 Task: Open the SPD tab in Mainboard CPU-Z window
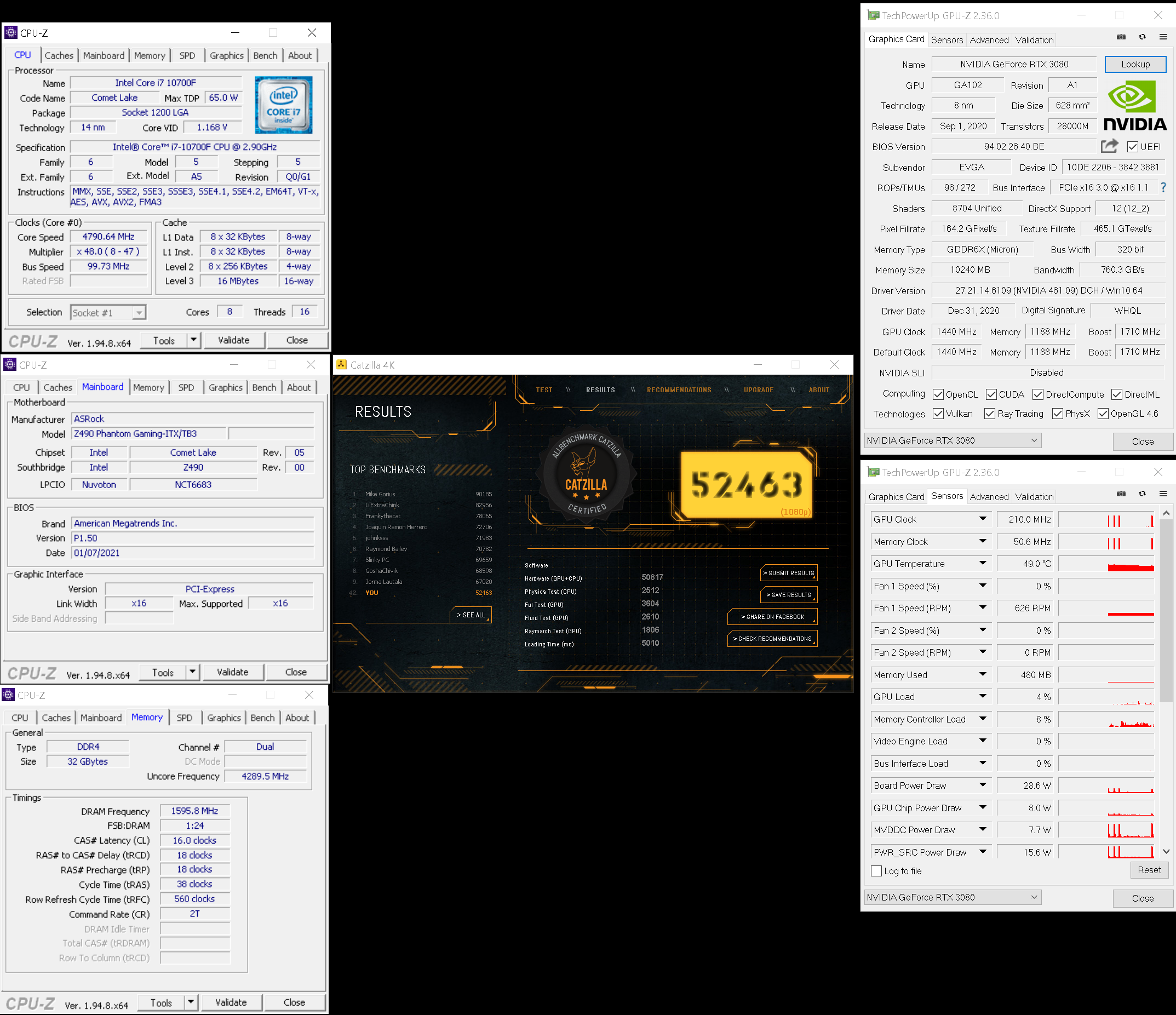point(186,388)
